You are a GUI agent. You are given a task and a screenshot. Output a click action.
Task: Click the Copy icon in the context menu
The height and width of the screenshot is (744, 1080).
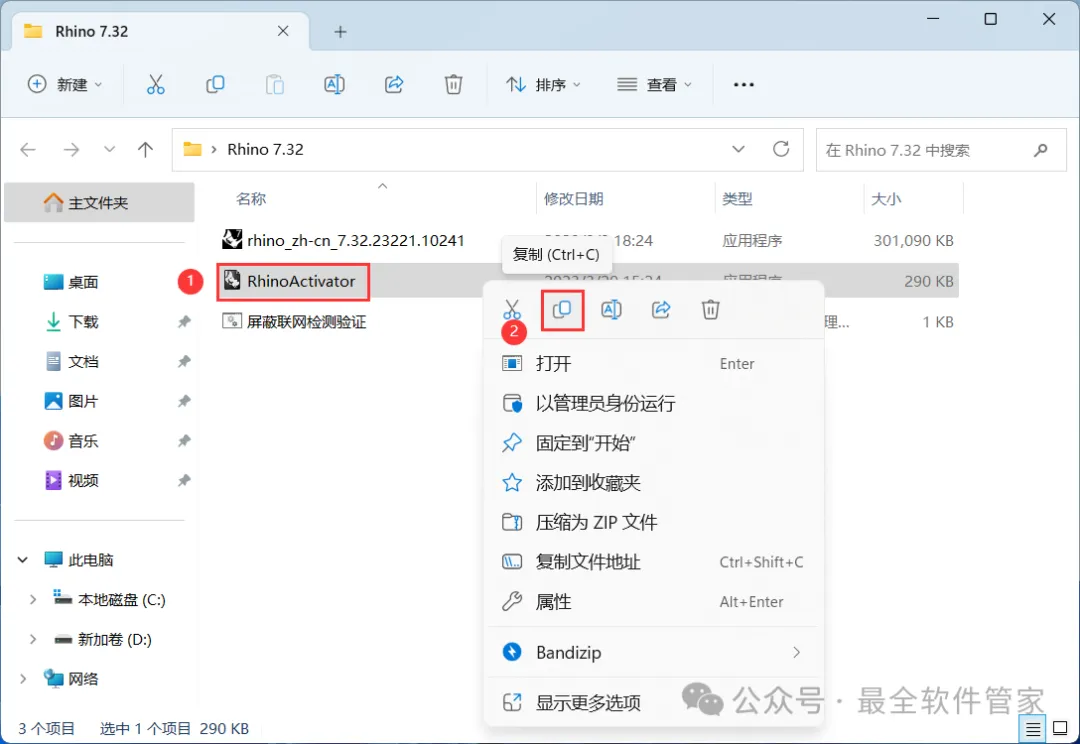coord(562,309)
